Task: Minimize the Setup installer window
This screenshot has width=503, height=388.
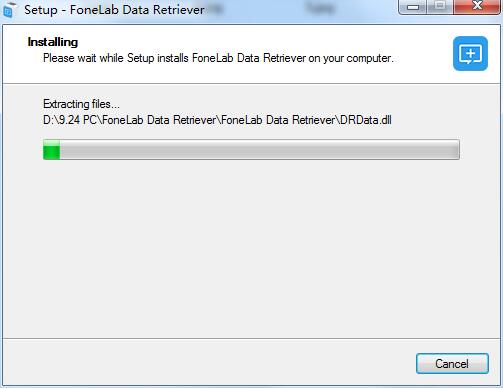Action: tap(413, 7)
